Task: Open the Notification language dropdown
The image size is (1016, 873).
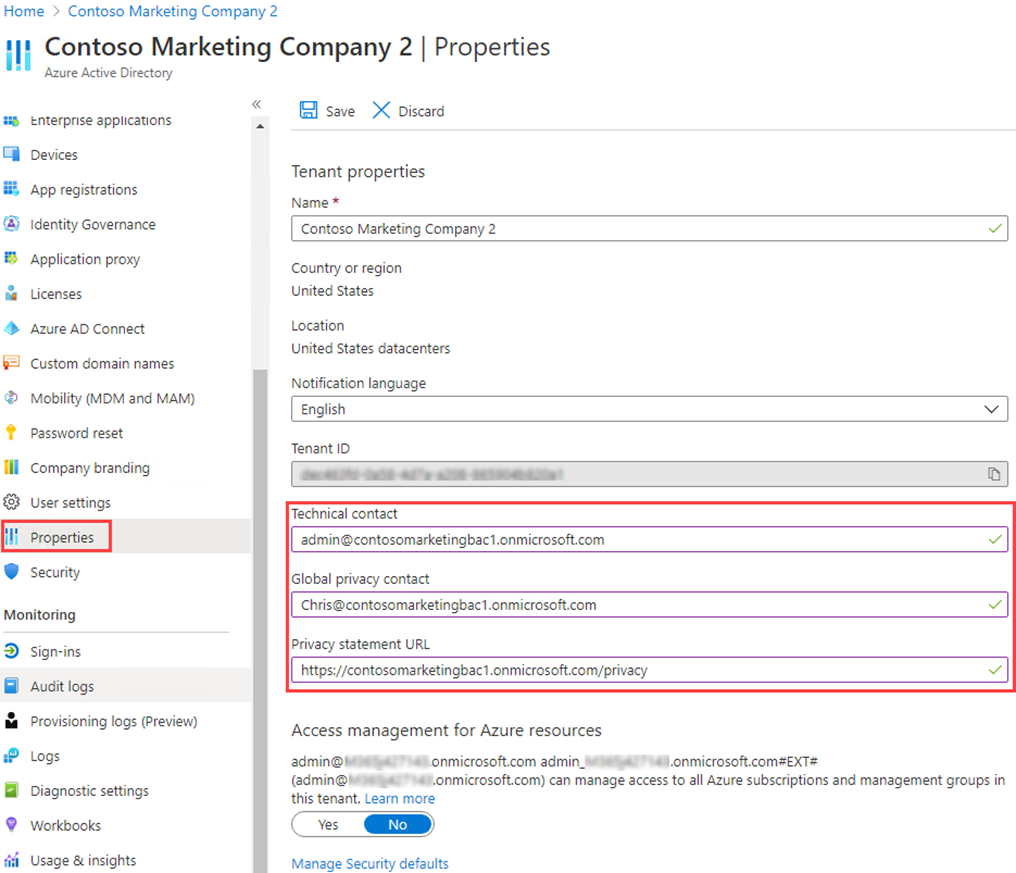Action: pos(649,409)
